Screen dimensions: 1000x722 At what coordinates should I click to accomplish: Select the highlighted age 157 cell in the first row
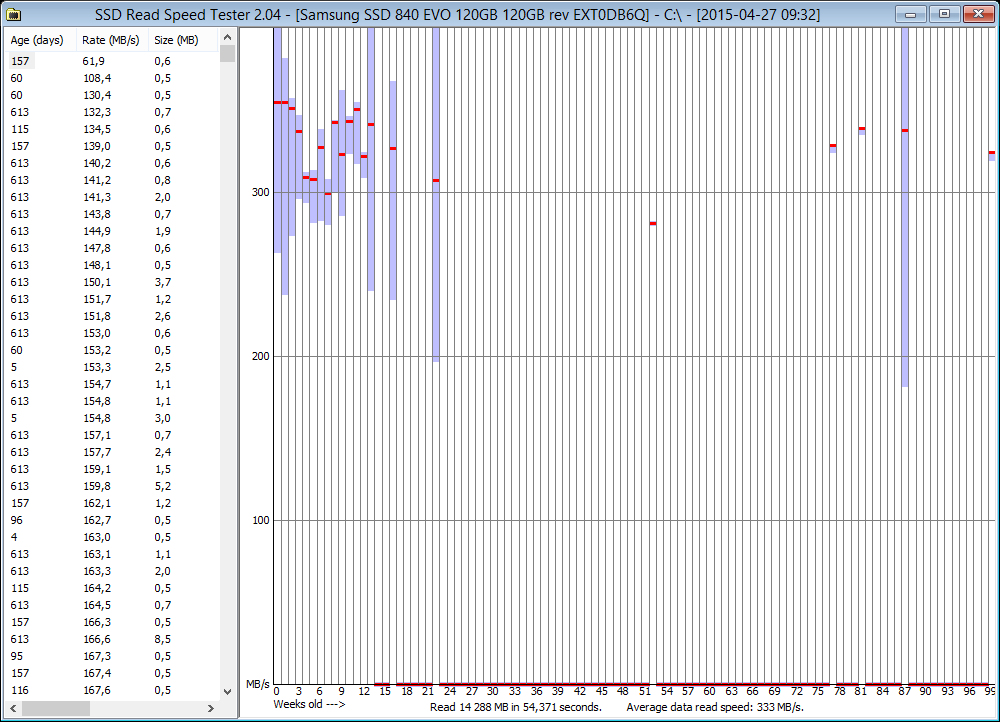click(20, 61)
